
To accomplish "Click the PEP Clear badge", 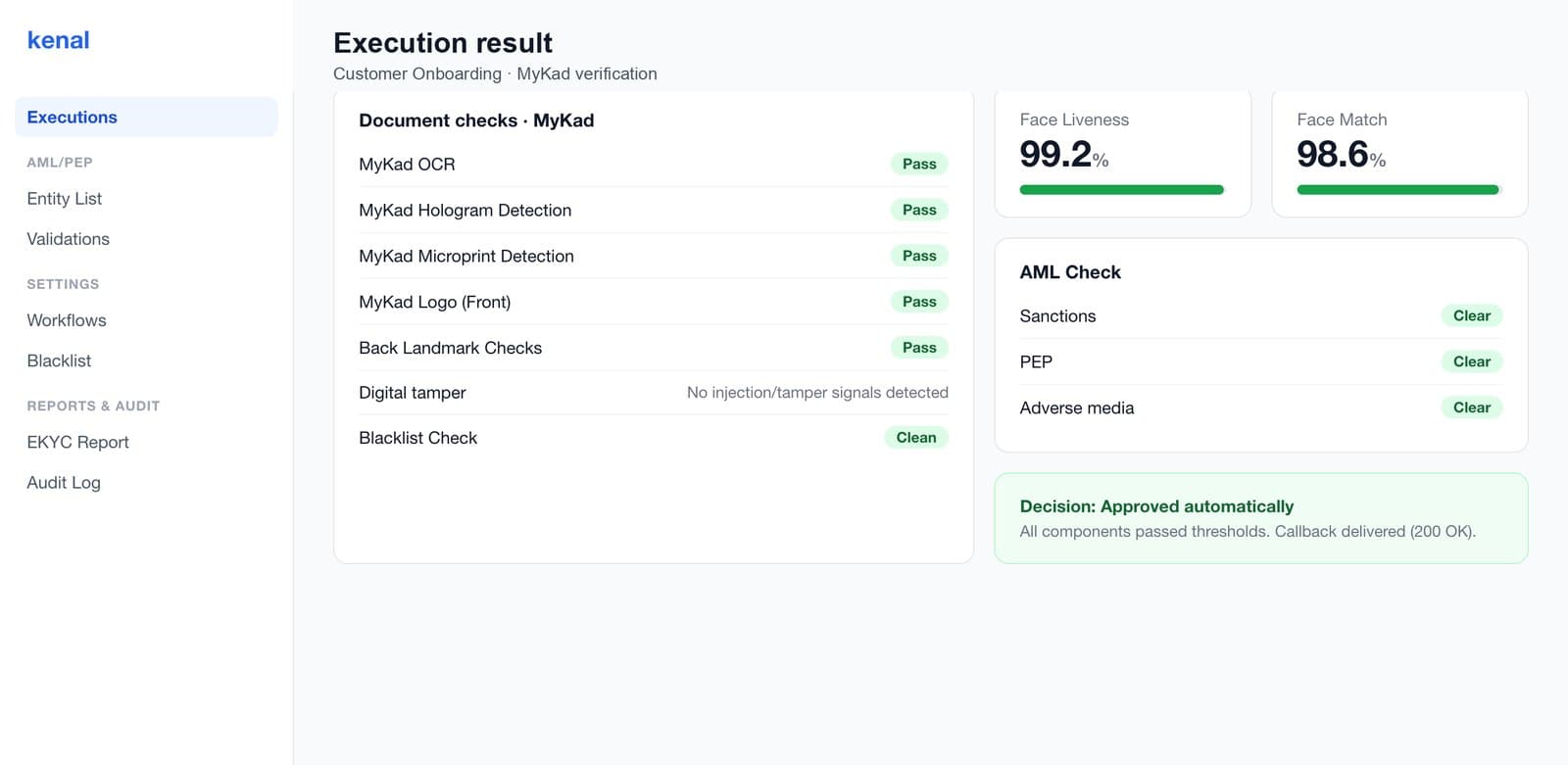I will 1472,361.
